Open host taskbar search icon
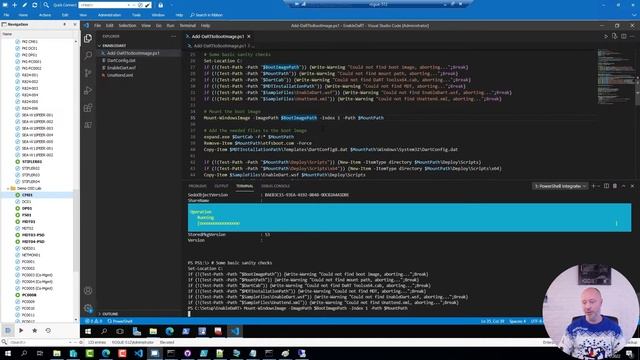This screenshot has height=360, width=640. tap(24, 353)
